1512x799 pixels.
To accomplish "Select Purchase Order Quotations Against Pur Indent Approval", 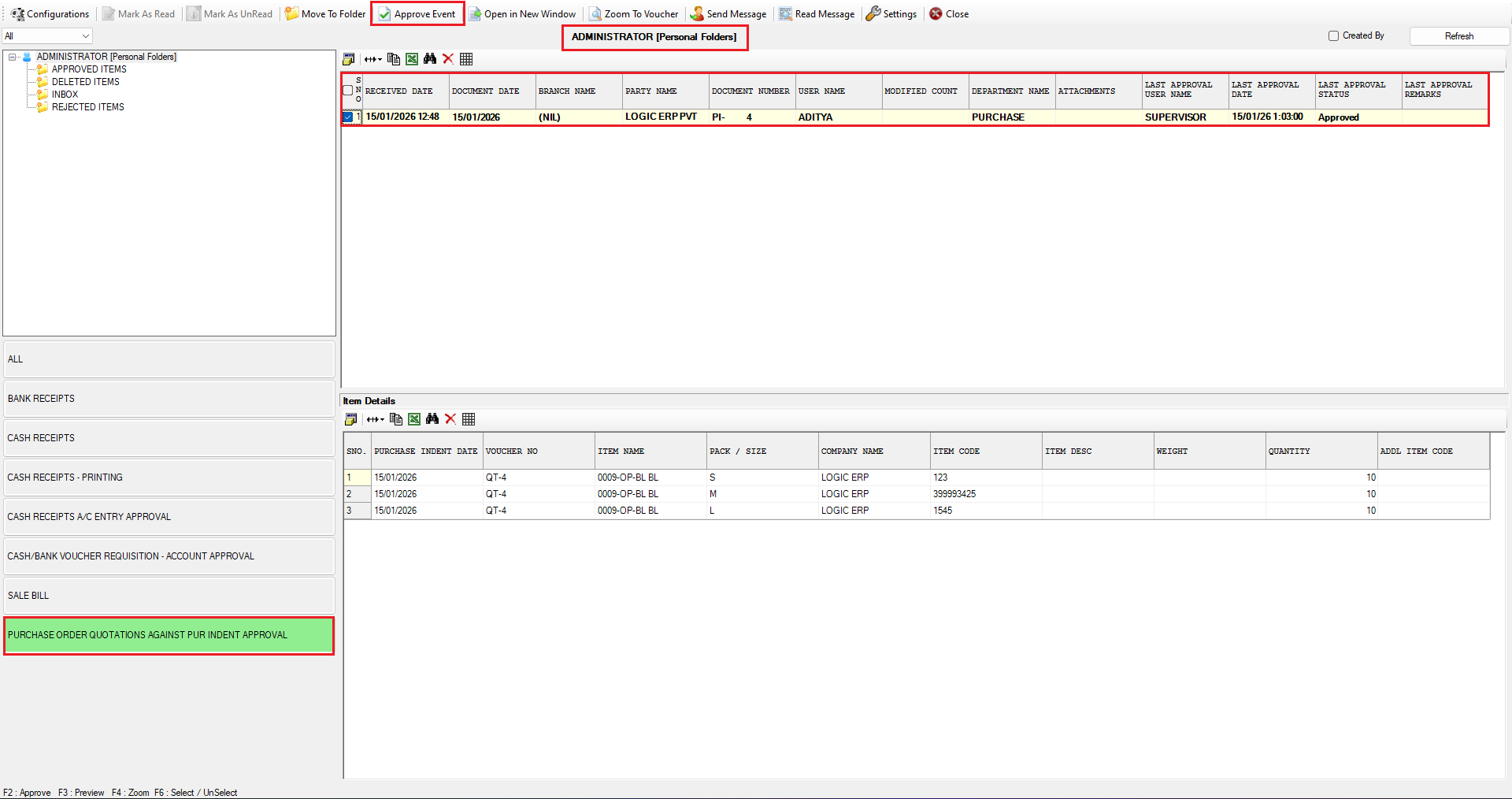I will click(x=169, y=635).
